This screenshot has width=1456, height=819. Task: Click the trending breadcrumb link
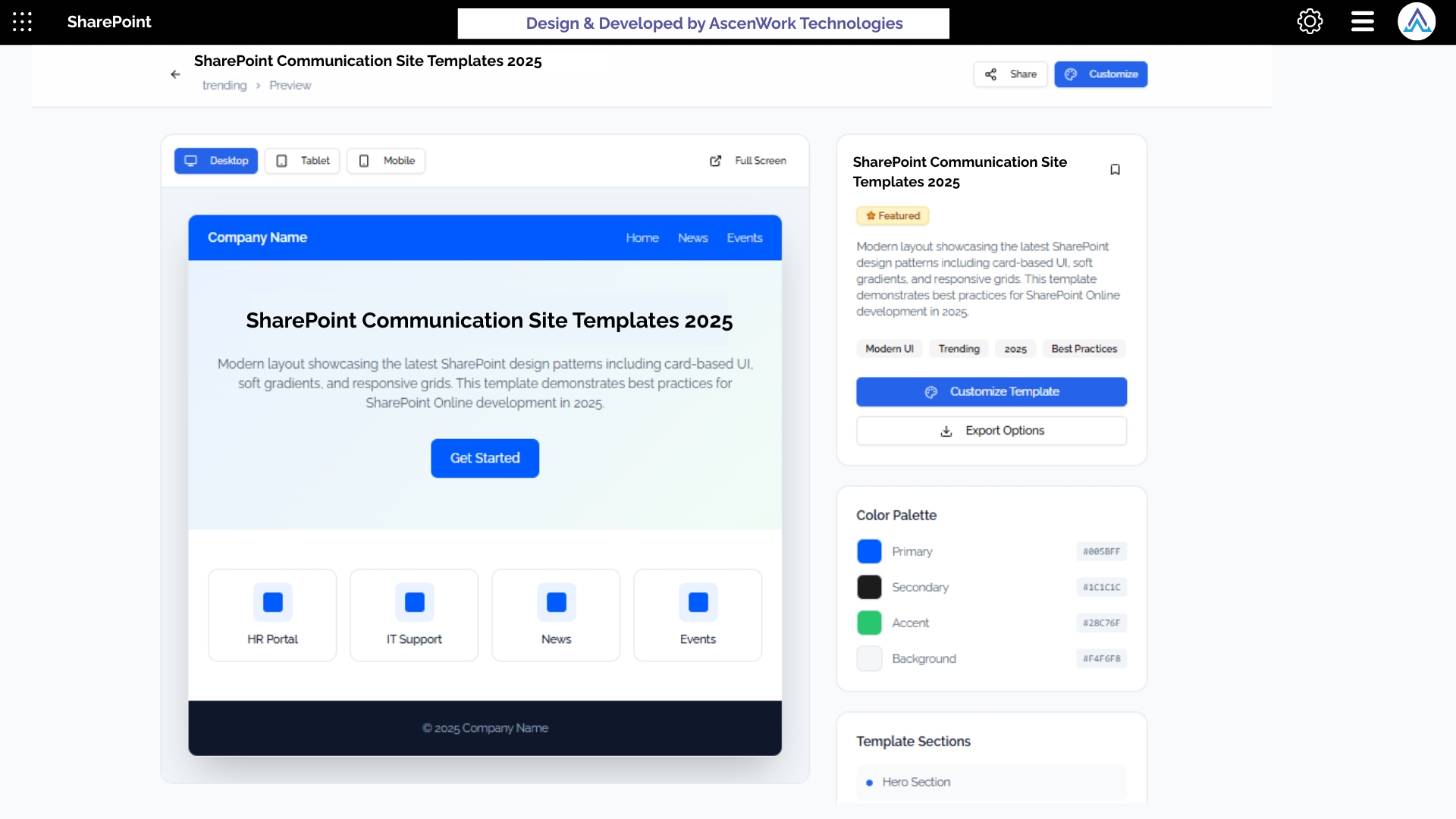click(x=224, y=86)
